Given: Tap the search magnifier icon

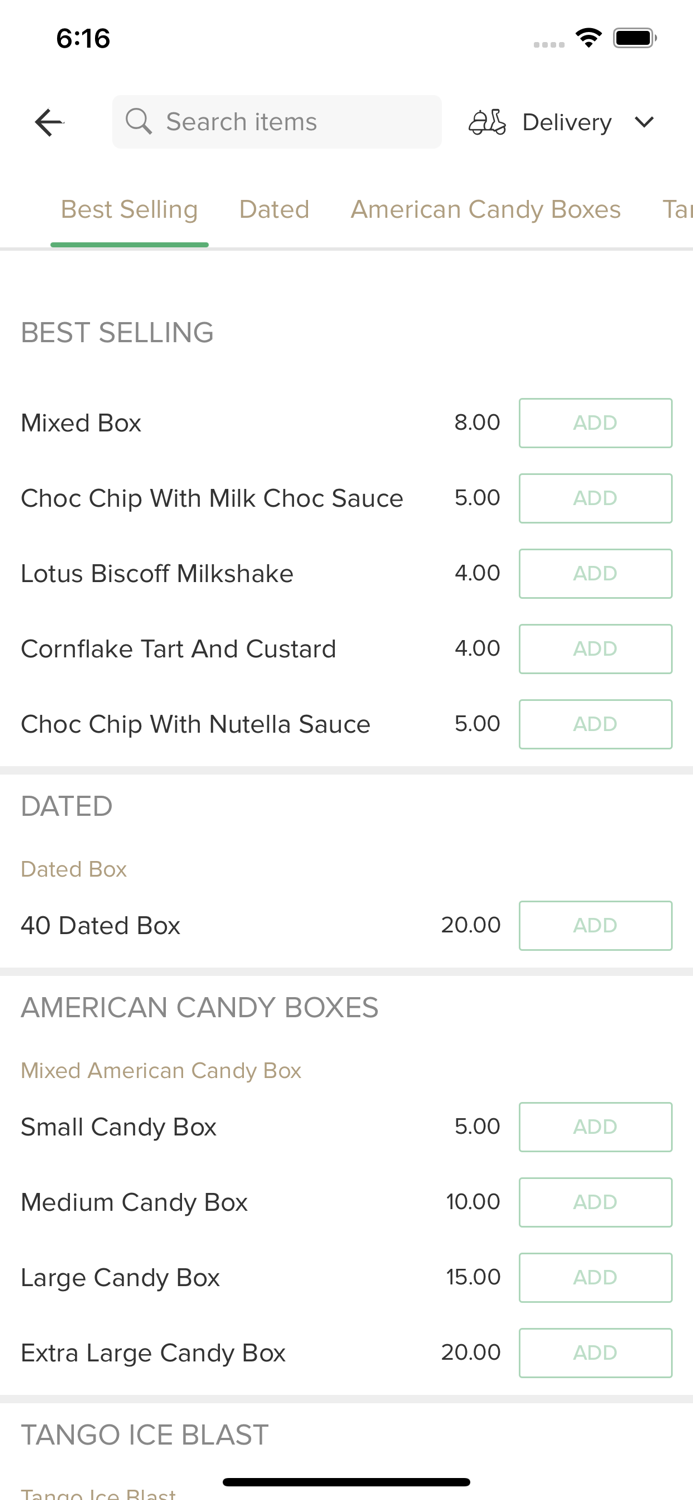Looking at the screenshot, I should point(139,122).
